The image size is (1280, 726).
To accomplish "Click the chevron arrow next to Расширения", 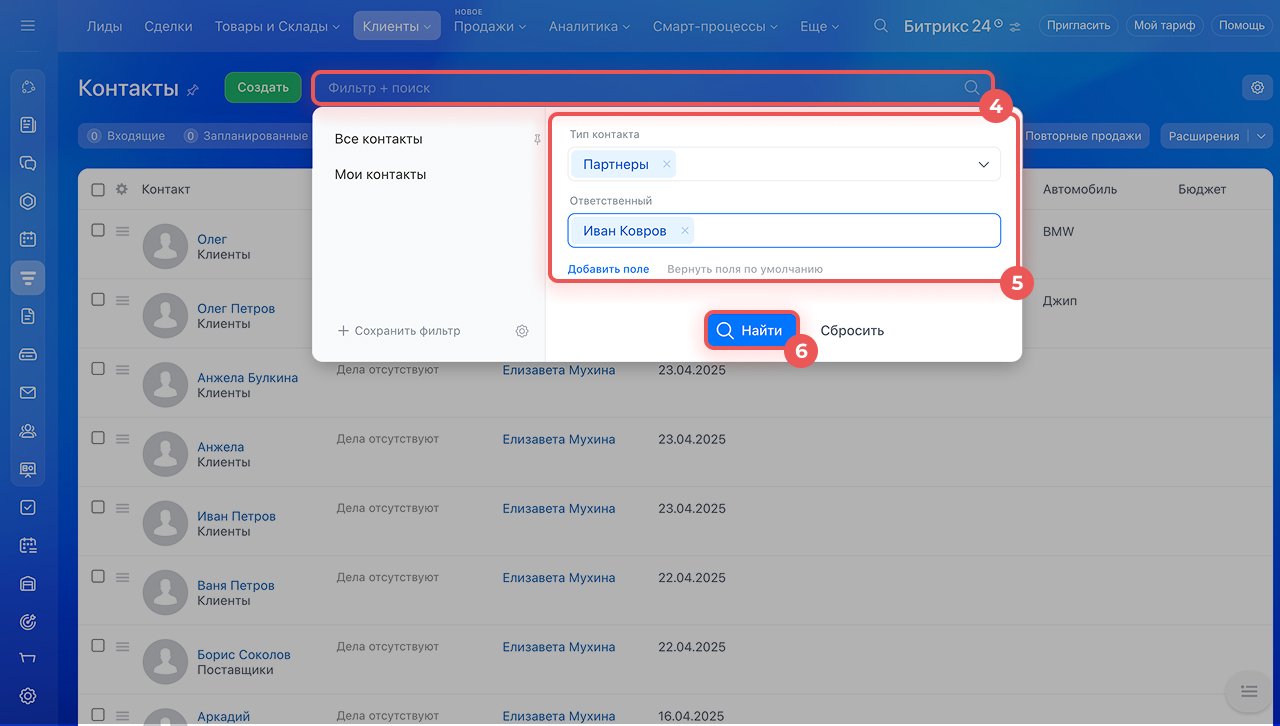I will (1260, 136).
